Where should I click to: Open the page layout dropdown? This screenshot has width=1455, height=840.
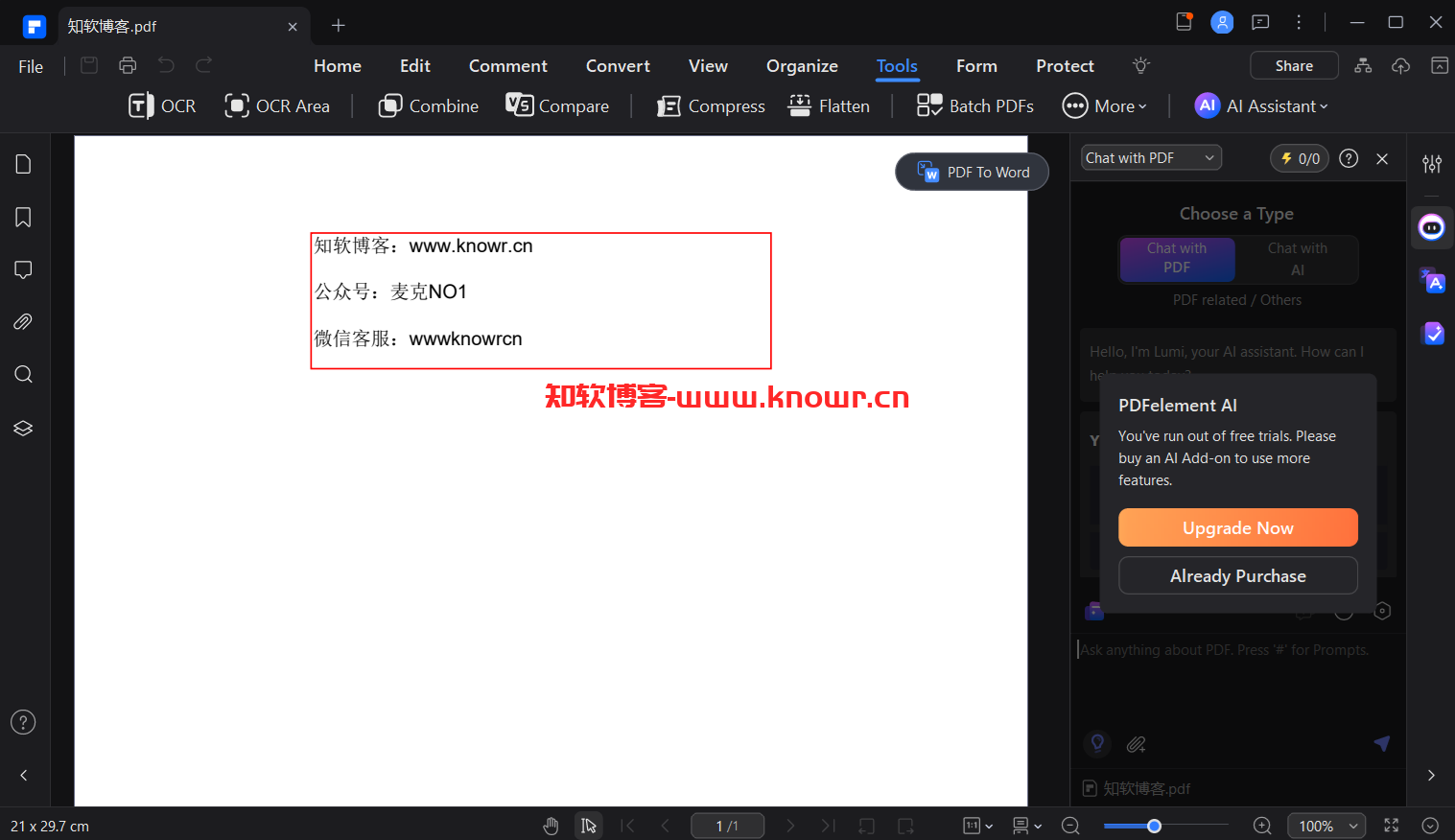click(1027, 826)
